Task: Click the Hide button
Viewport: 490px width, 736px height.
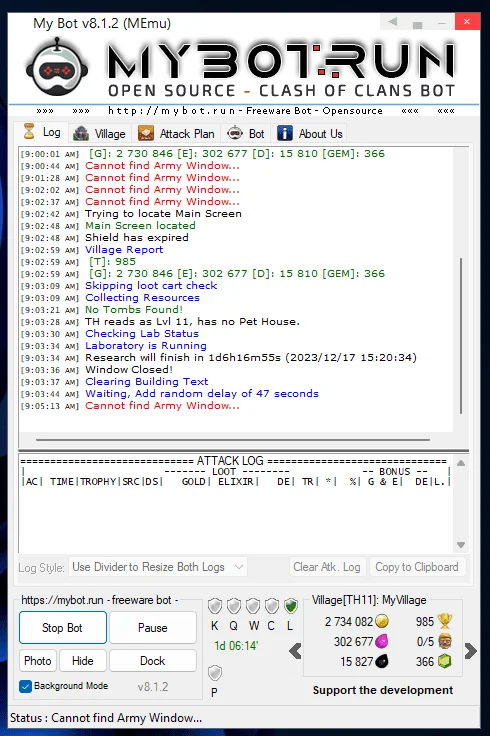Action: [83, 661]
